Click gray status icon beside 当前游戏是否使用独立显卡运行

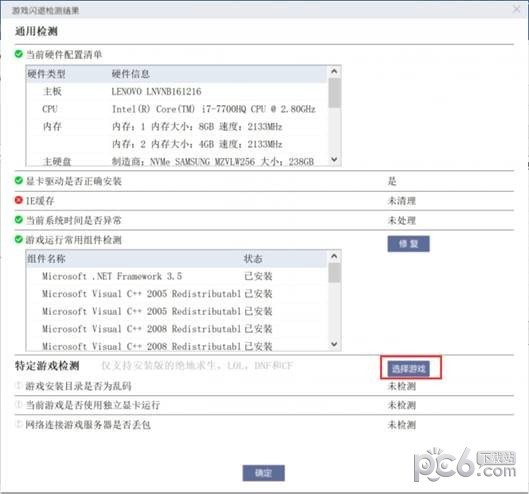point(19,404)
